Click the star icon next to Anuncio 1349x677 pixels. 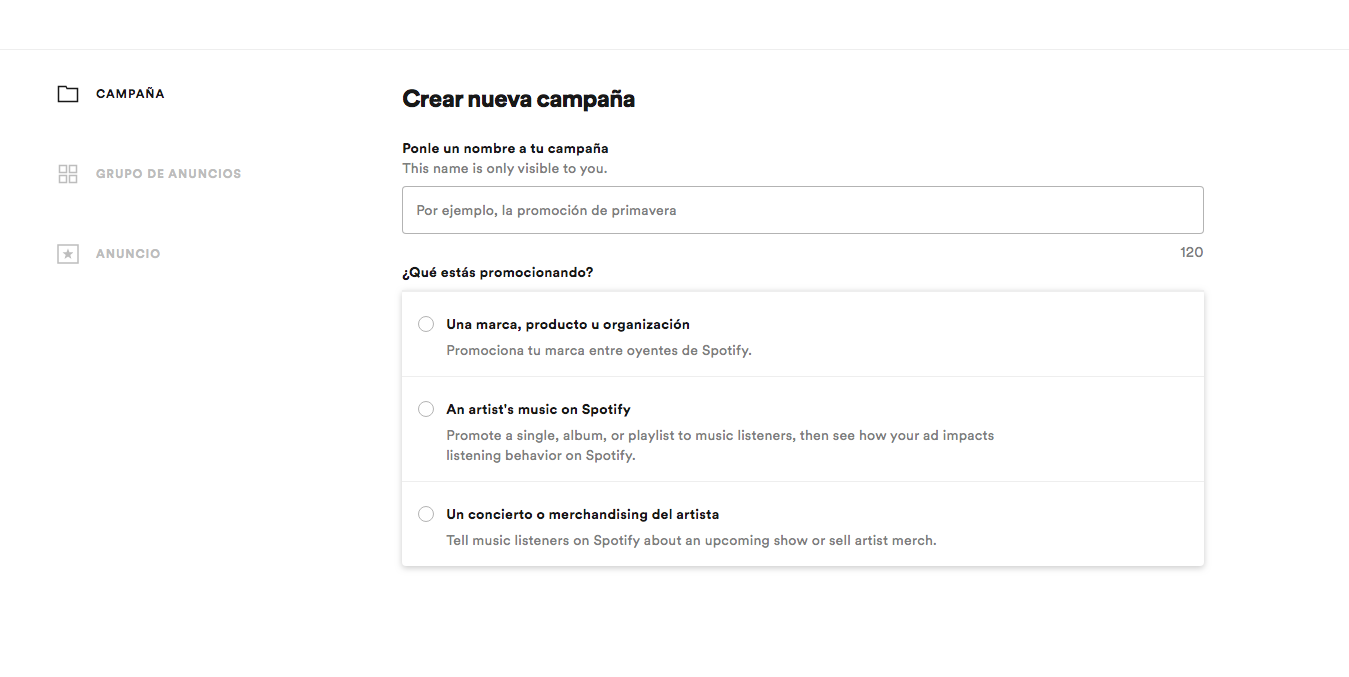(x=68, y=254)
